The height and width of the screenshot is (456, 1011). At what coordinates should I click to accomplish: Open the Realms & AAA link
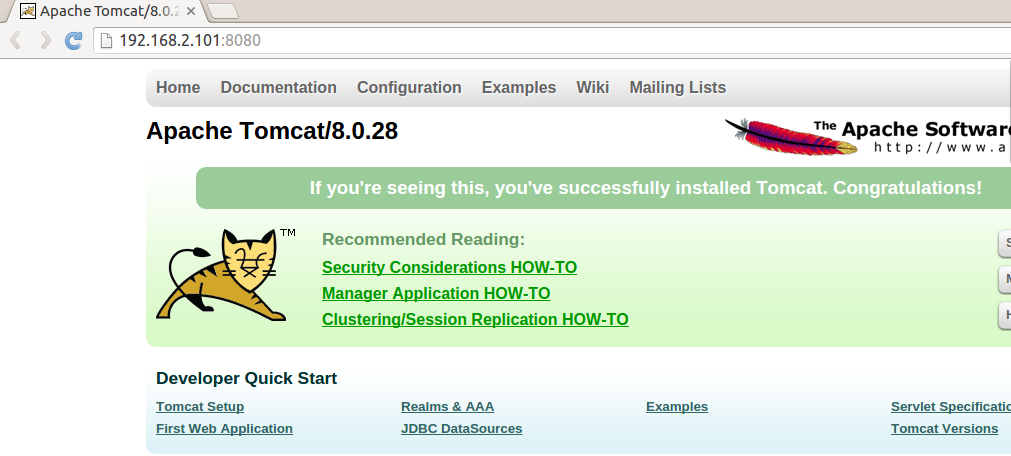tap(447, 407)
